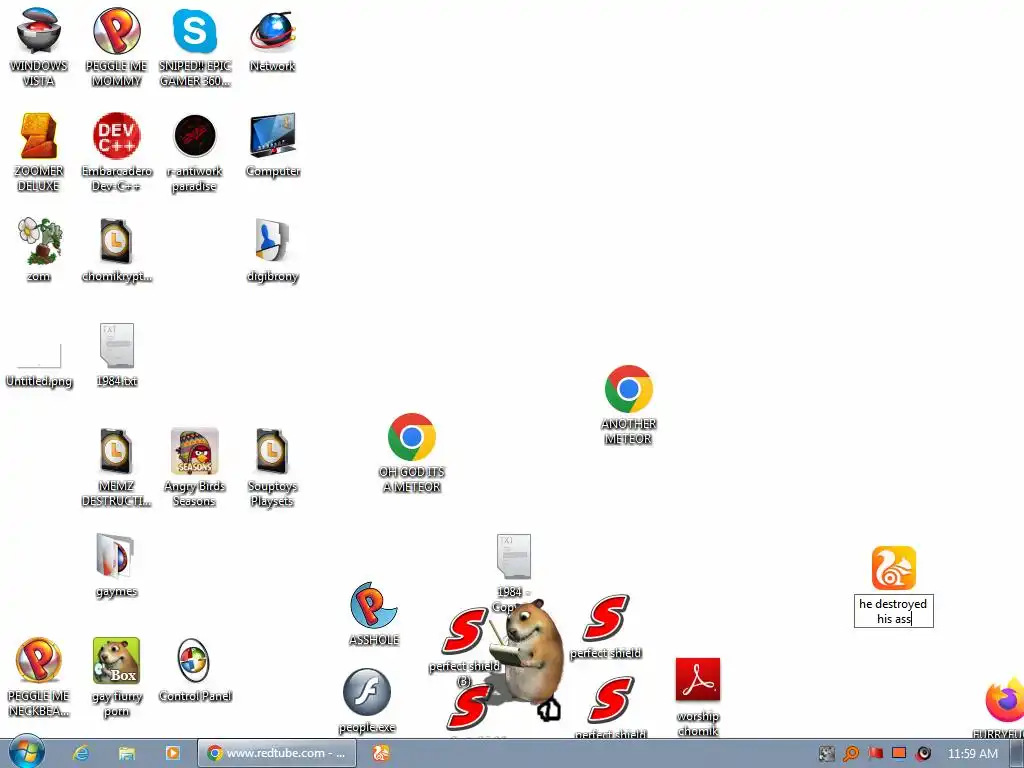Click the Control Panel desktop icon
Image resolution: width=1024 pixels, height=768 pixels.
pyautogui.click(x=195, y=660)
